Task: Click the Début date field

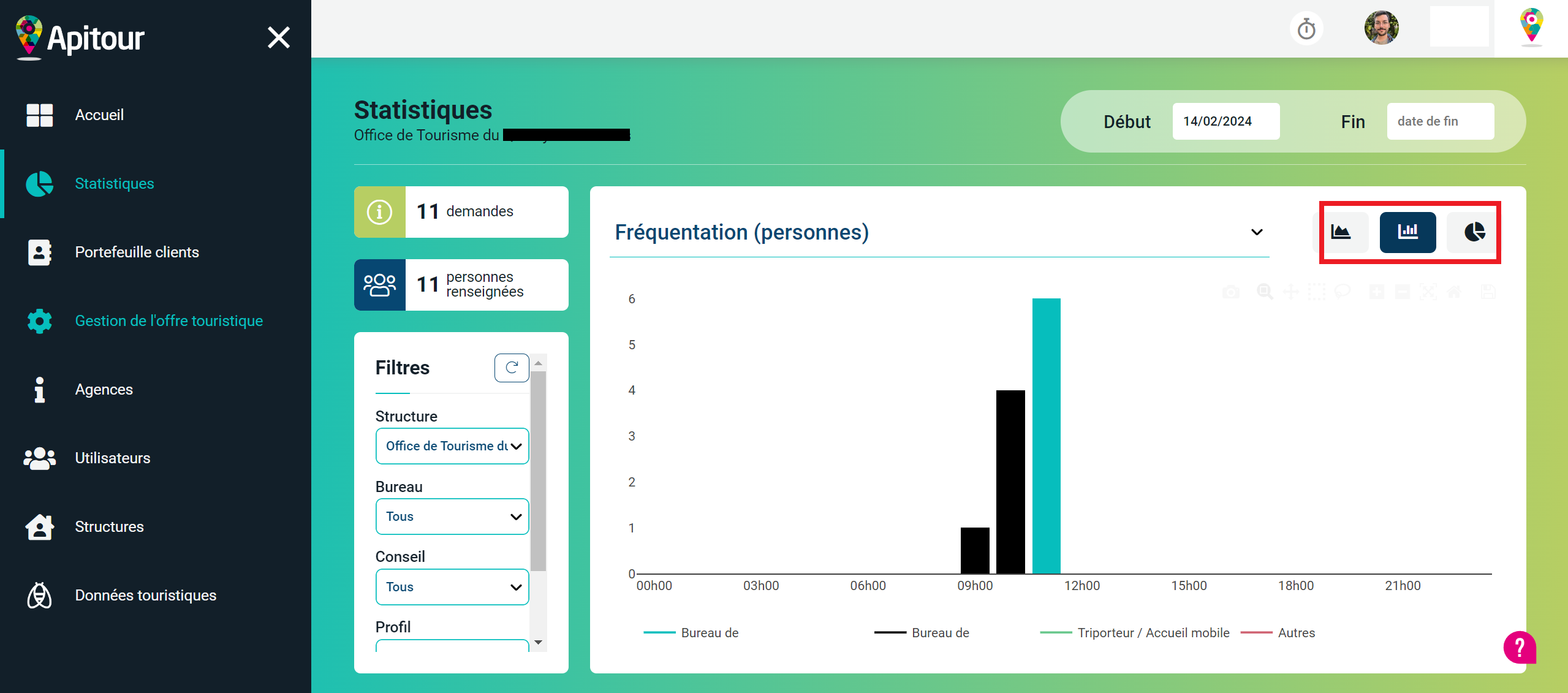Action: [1225, 121]
